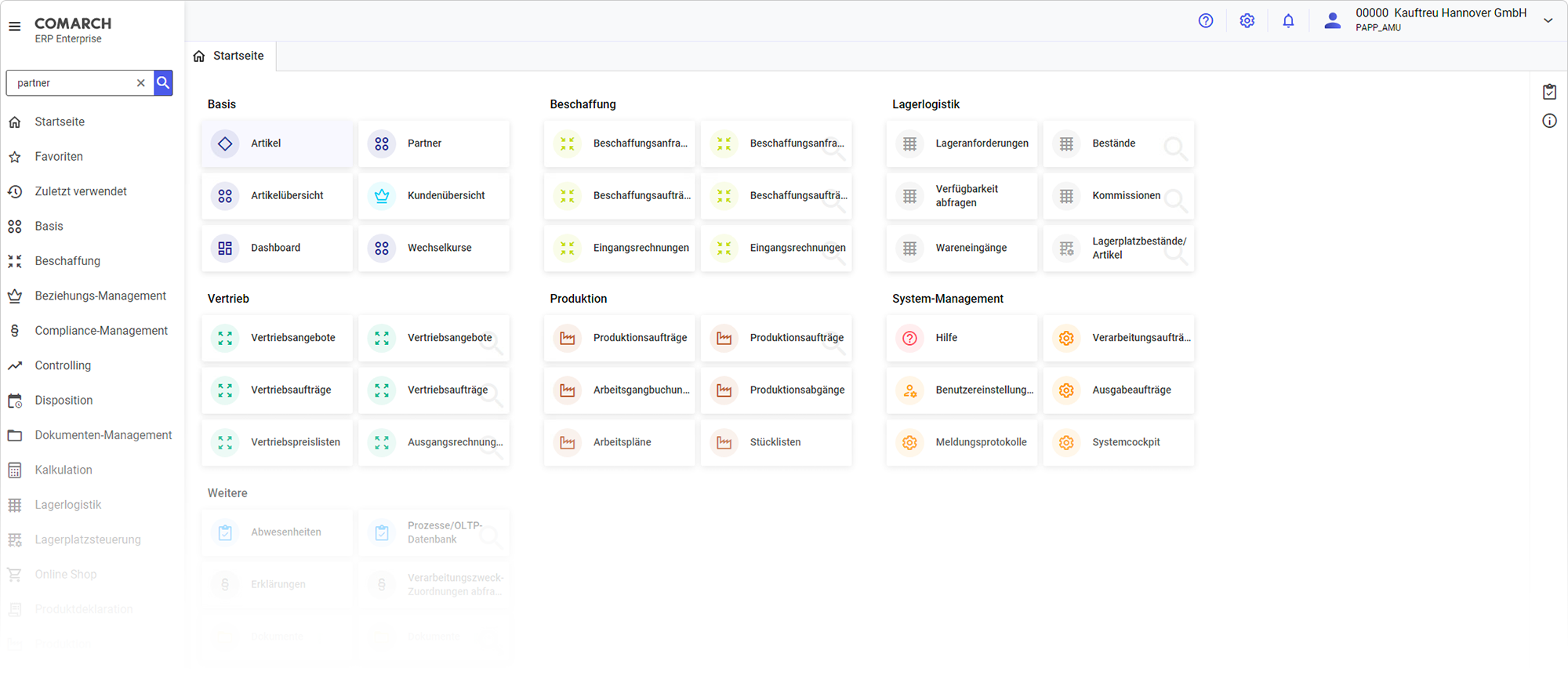Toggle the hamburger navigation menu
This screenshot has height=686, width=1568.
tap(15, 27)
